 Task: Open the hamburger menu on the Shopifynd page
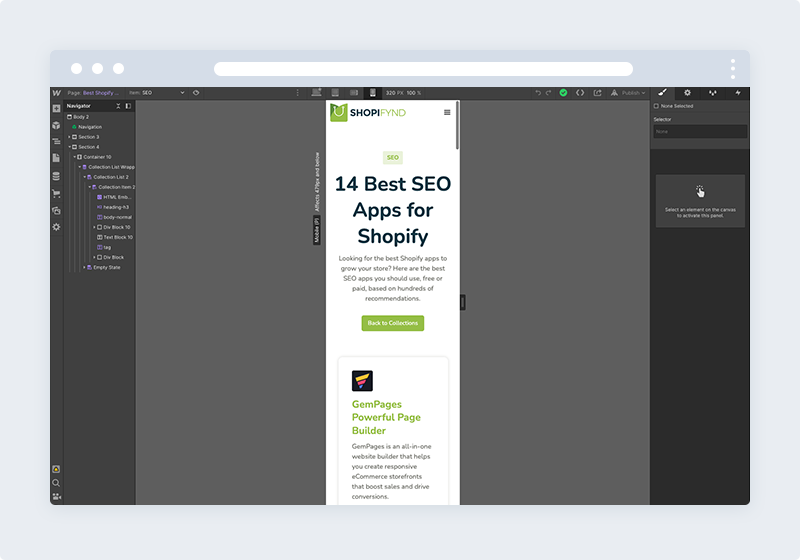pos(447,112)
